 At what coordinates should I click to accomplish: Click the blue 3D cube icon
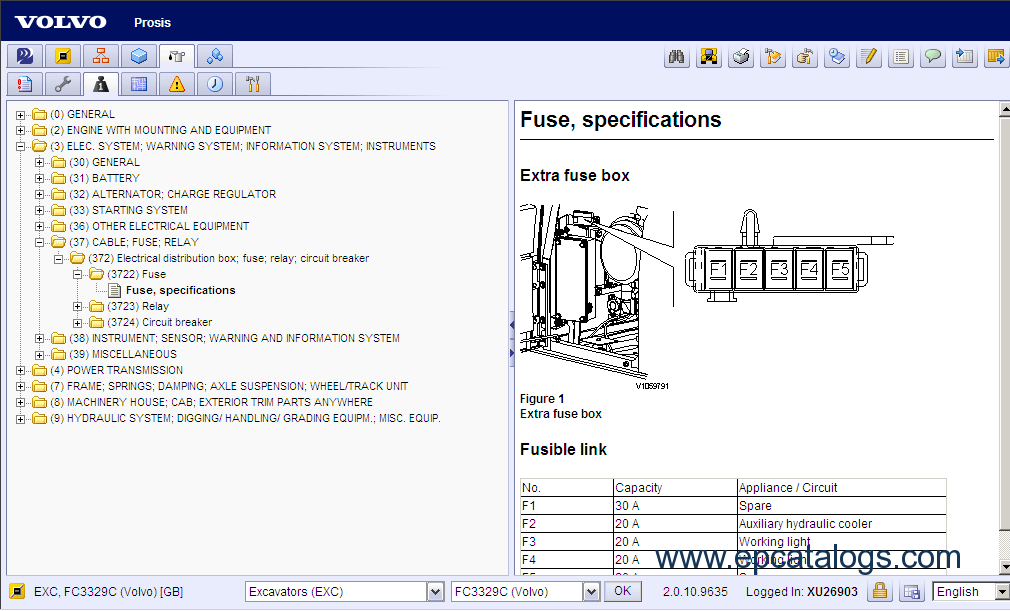point(139,56)
